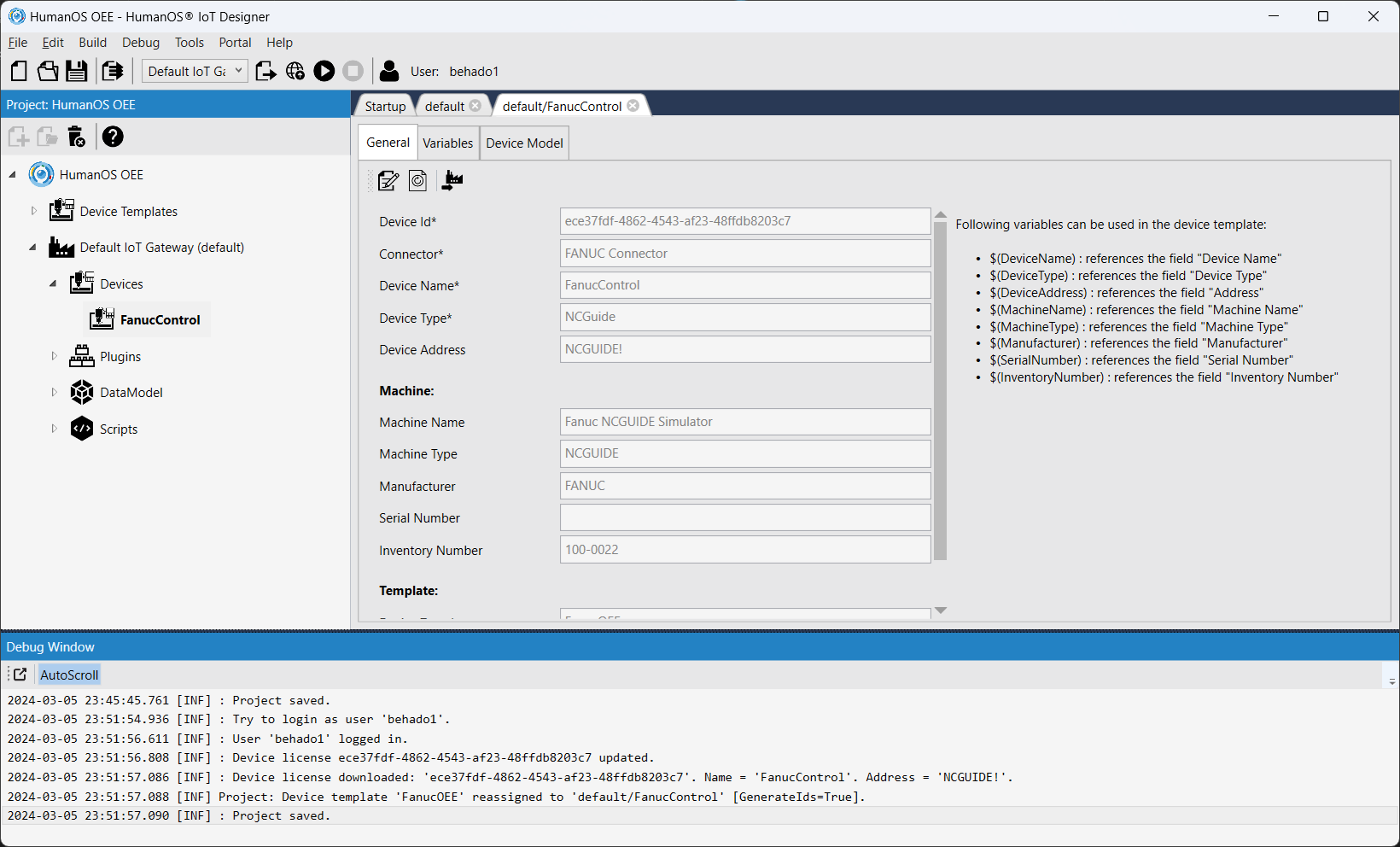Click the delete trash icon in project panel
The image size is (1400, 847).
77,137
